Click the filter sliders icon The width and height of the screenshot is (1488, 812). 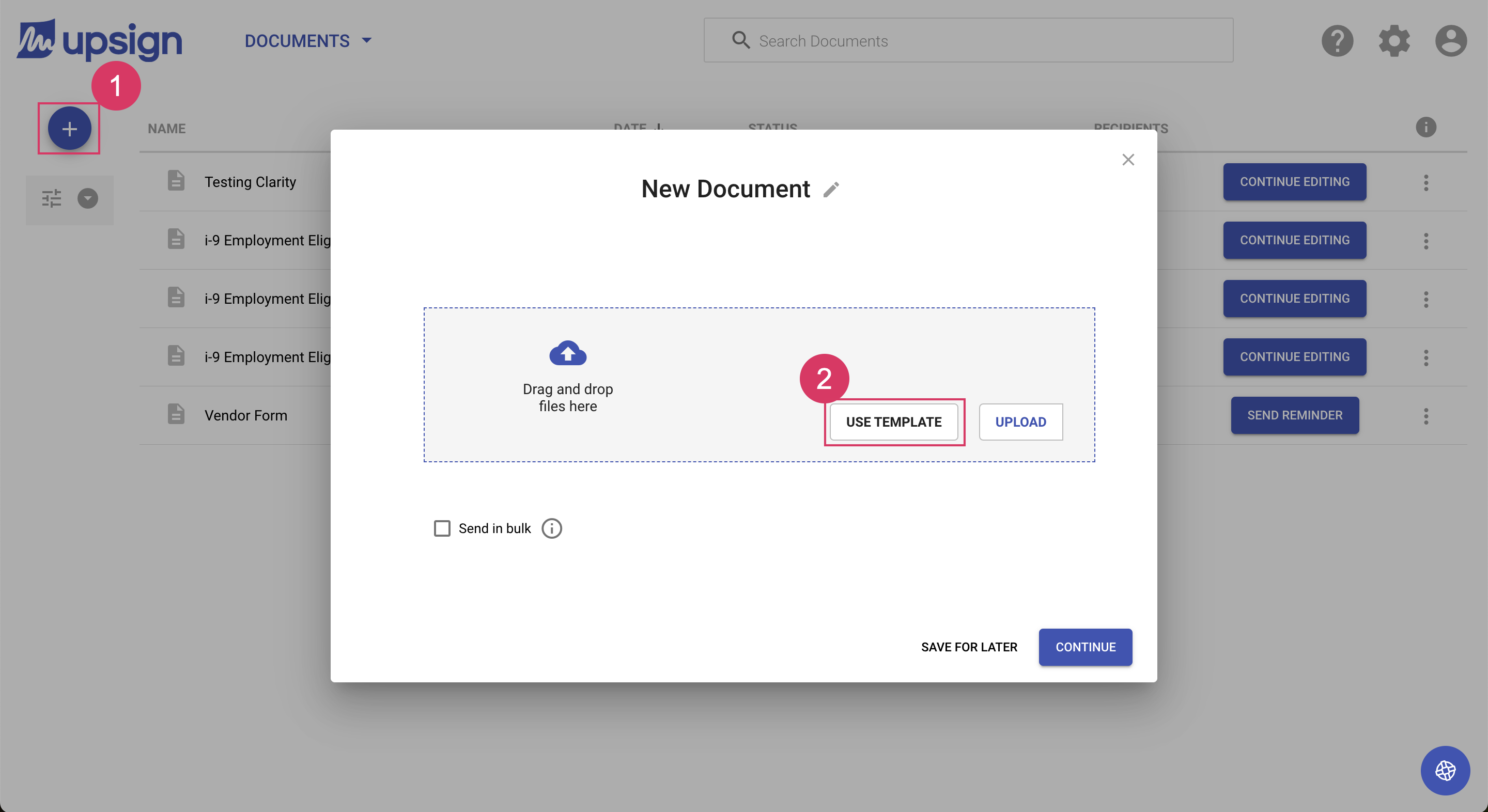pos(52,199)
